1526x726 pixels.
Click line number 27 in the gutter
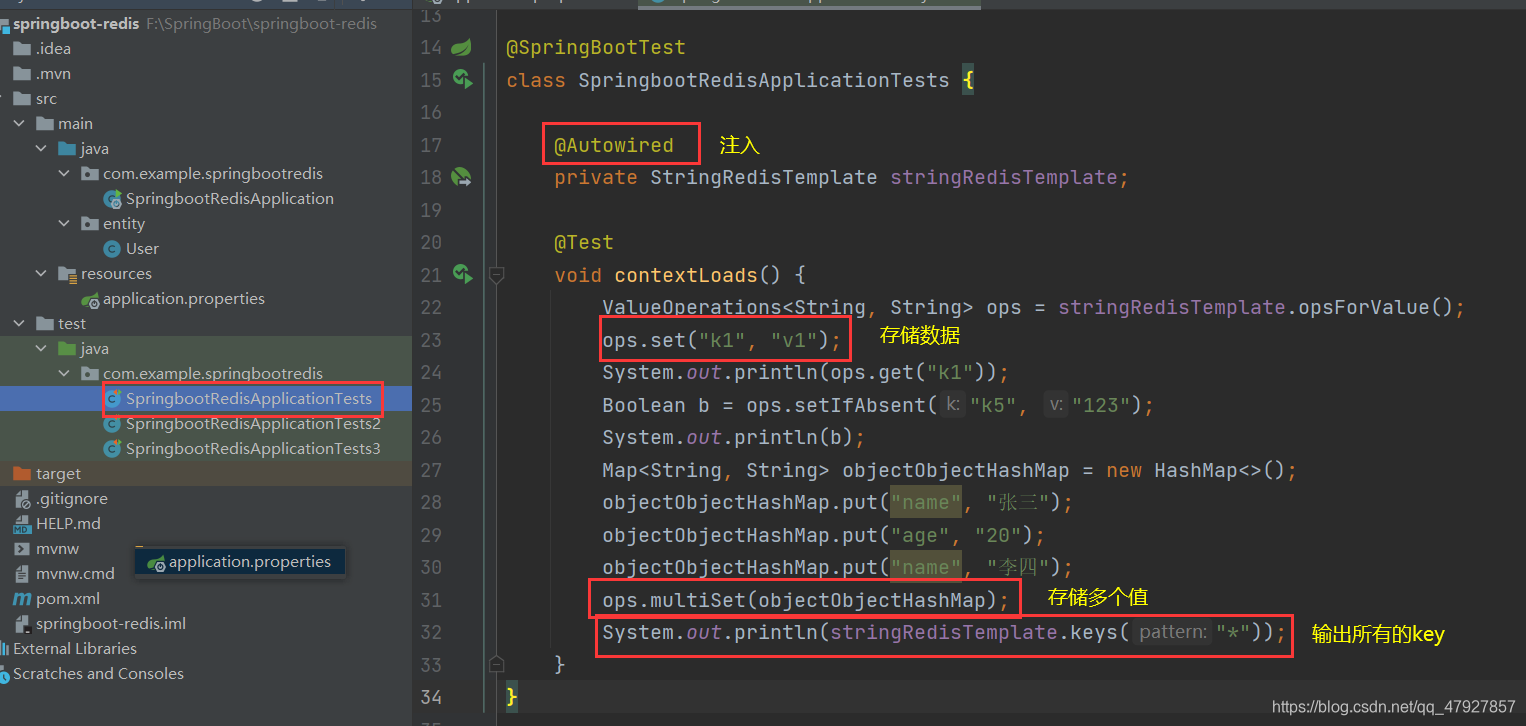[430, 470]
